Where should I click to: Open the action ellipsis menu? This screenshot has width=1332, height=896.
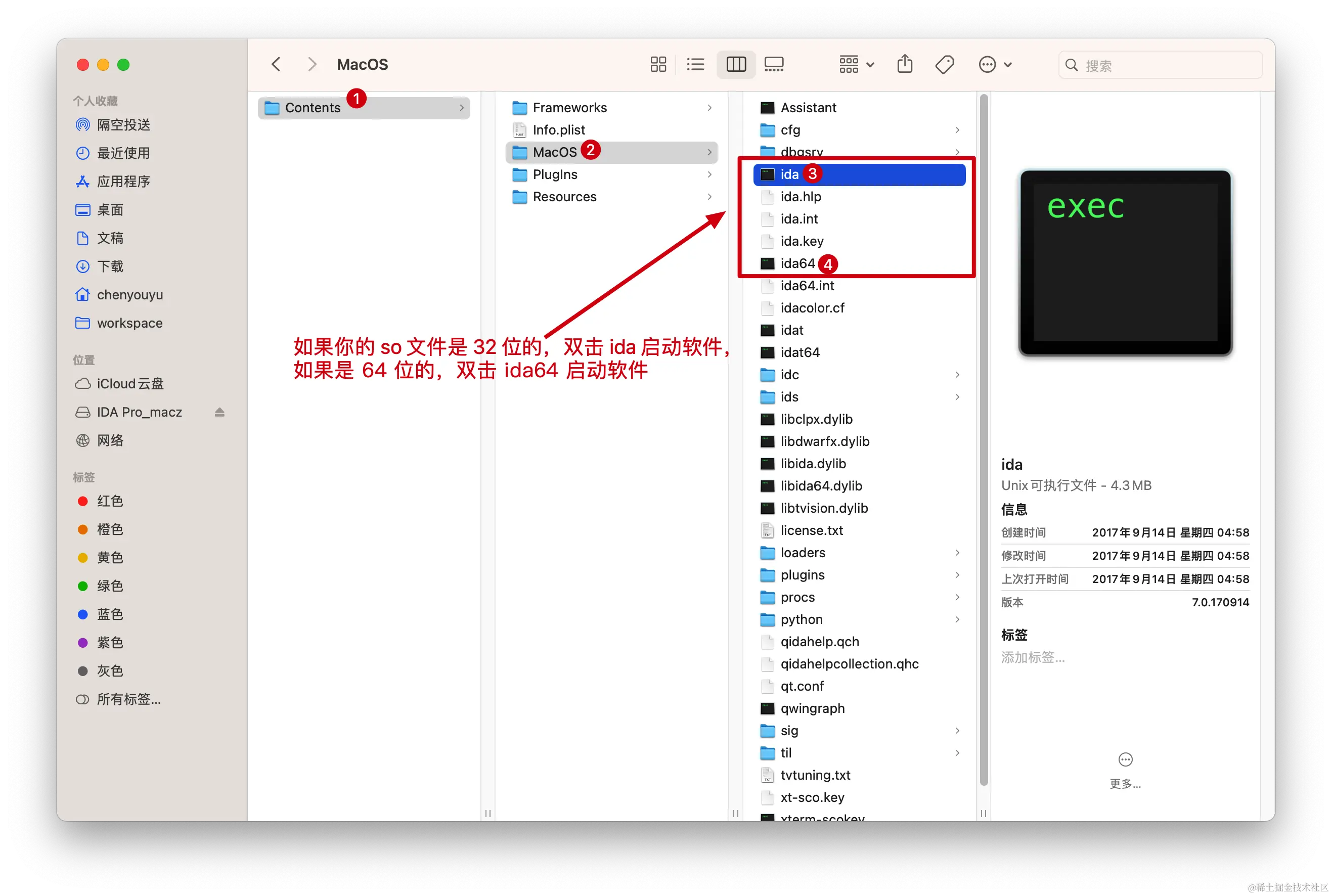[x=994, y=65]
